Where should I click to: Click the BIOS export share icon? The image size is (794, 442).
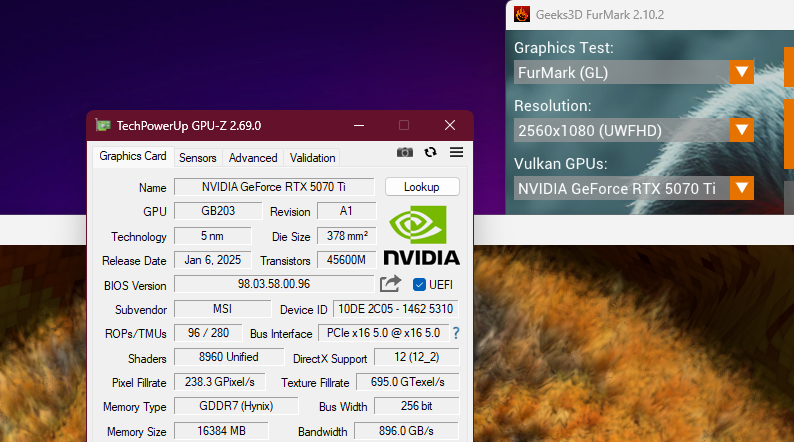(390, 284)
